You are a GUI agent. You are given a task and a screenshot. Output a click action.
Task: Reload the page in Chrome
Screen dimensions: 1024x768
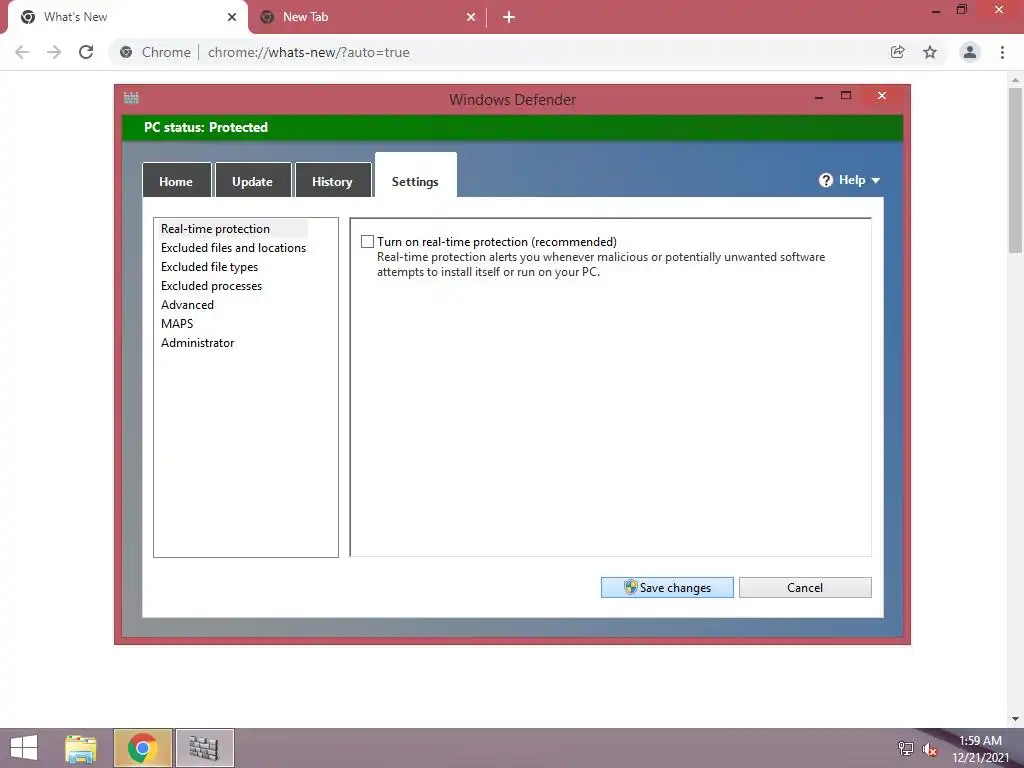[86, 52]
